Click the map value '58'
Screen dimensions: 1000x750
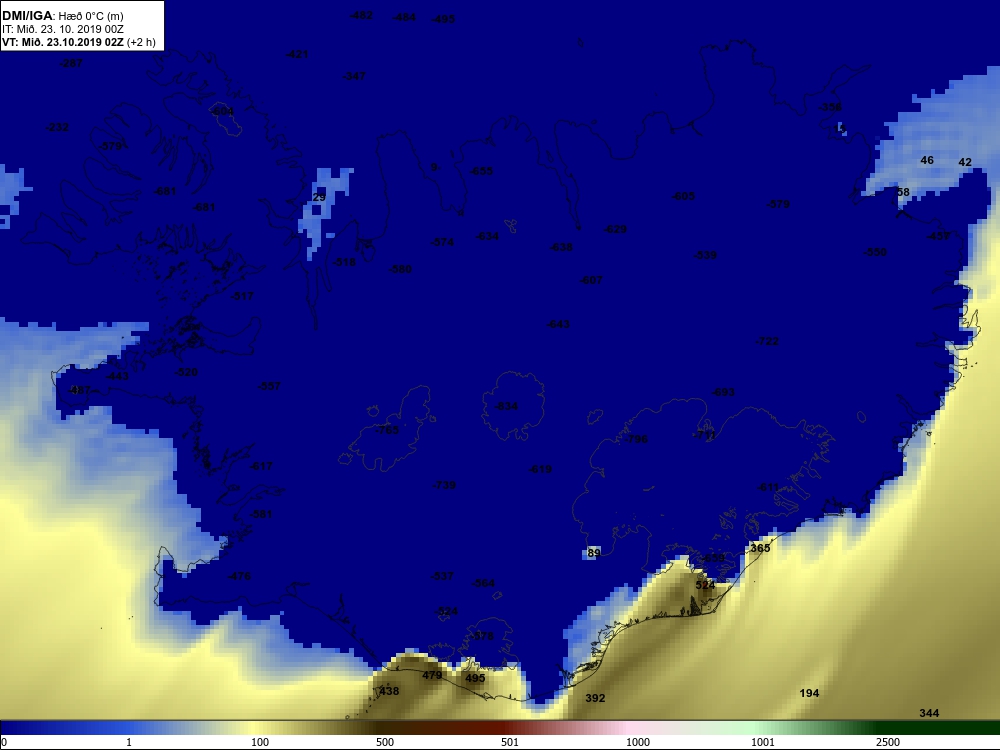point(903,192)
